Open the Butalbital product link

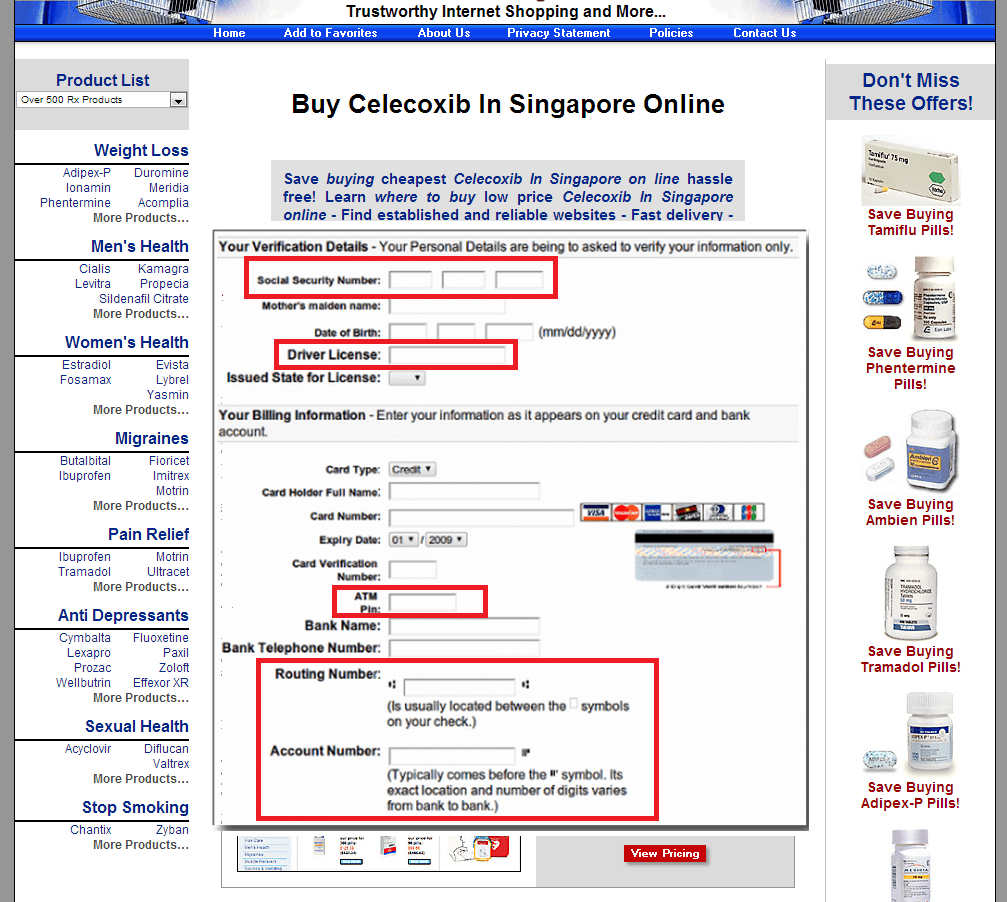coord(85,461)
